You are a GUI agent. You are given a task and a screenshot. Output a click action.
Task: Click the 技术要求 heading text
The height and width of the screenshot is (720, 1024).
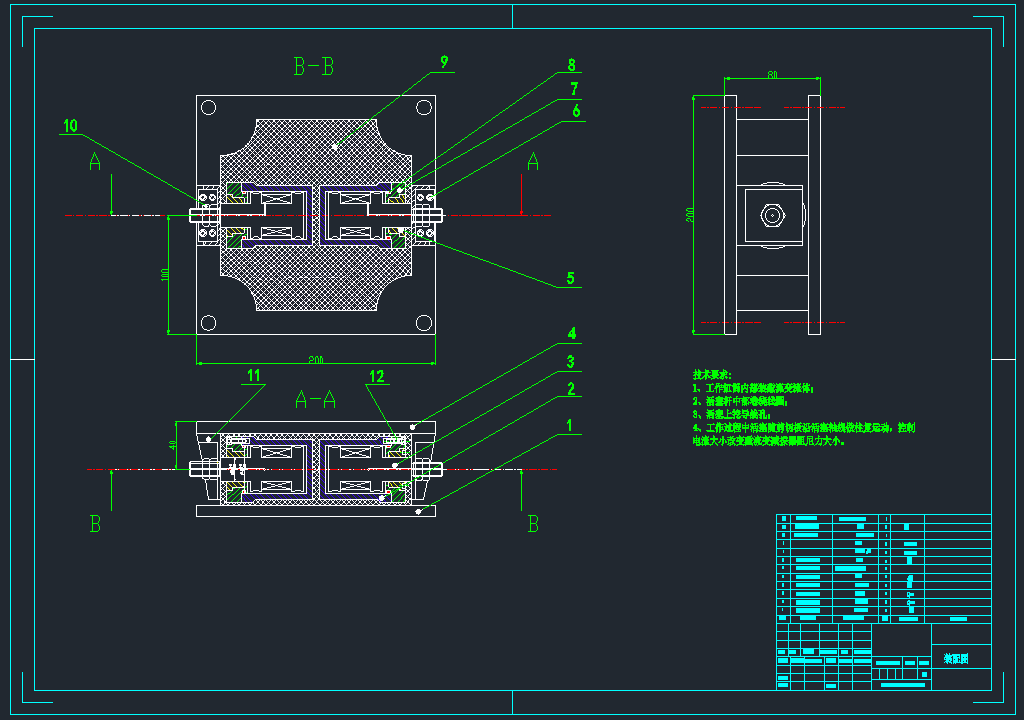click(x=712, y=374)
